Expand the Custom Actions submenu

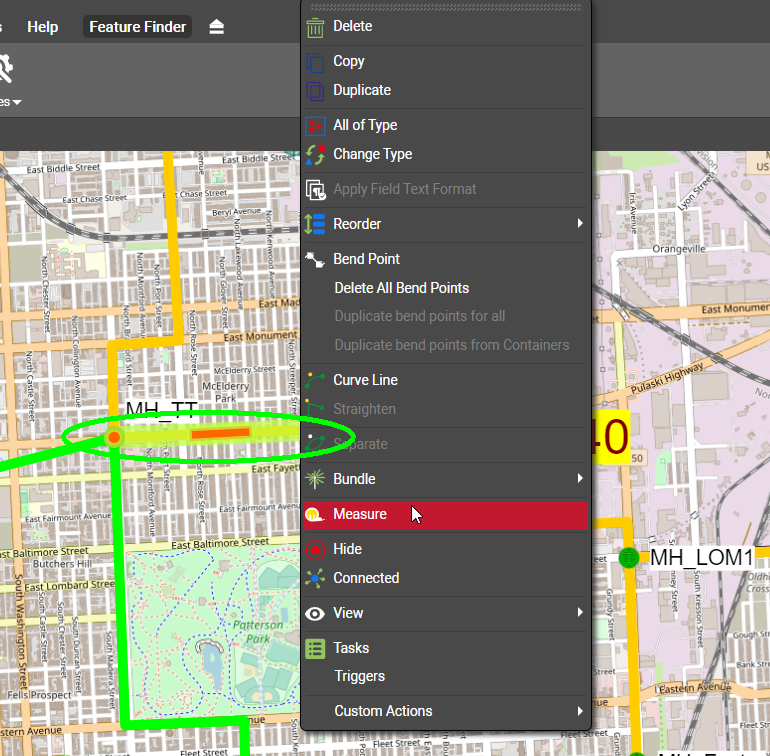click(x=579, y=711)
